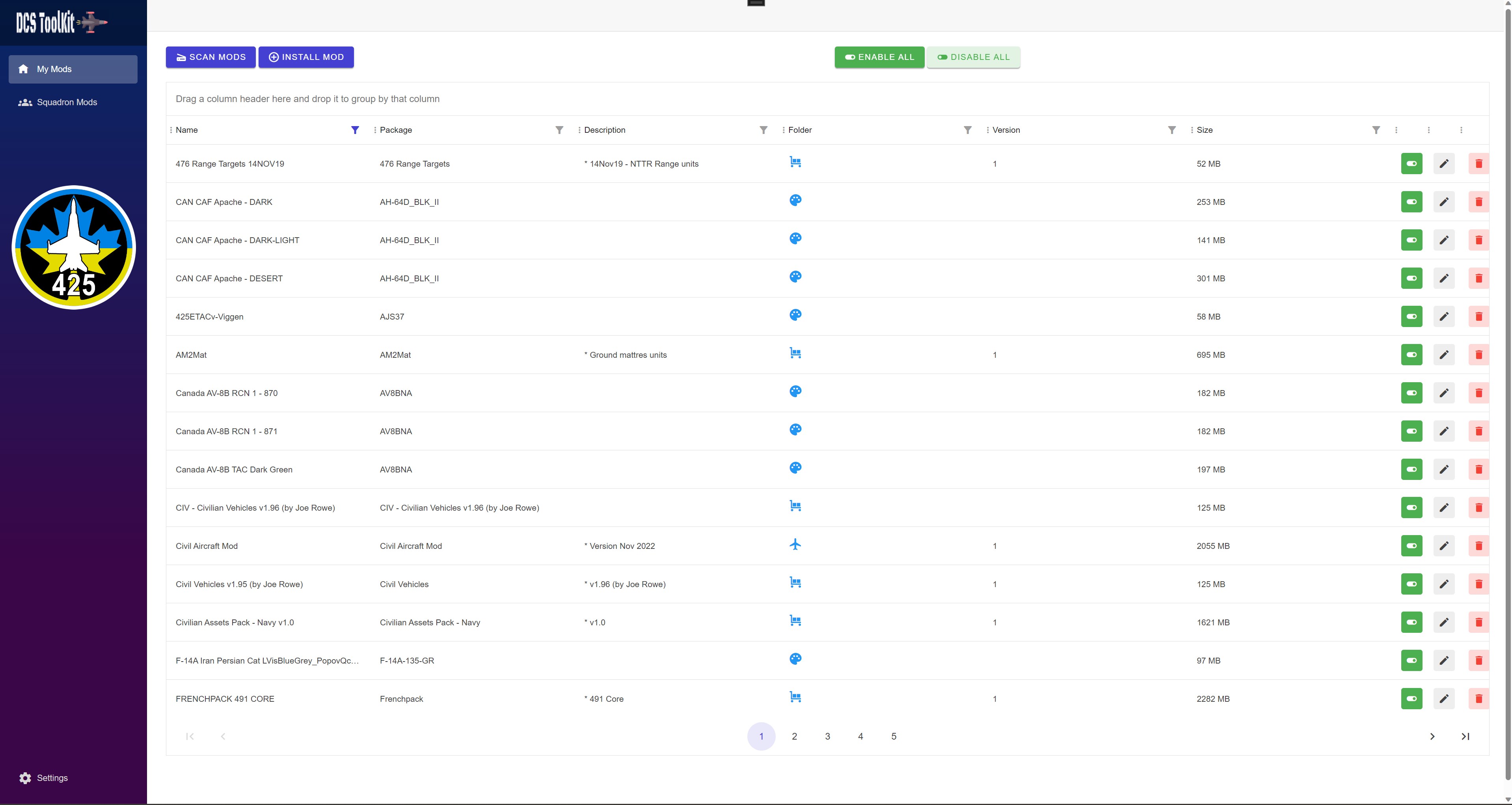The image size is (1512, 805).
Task: Select '* Ground mattres units' description
Action: tap(626, 355)
